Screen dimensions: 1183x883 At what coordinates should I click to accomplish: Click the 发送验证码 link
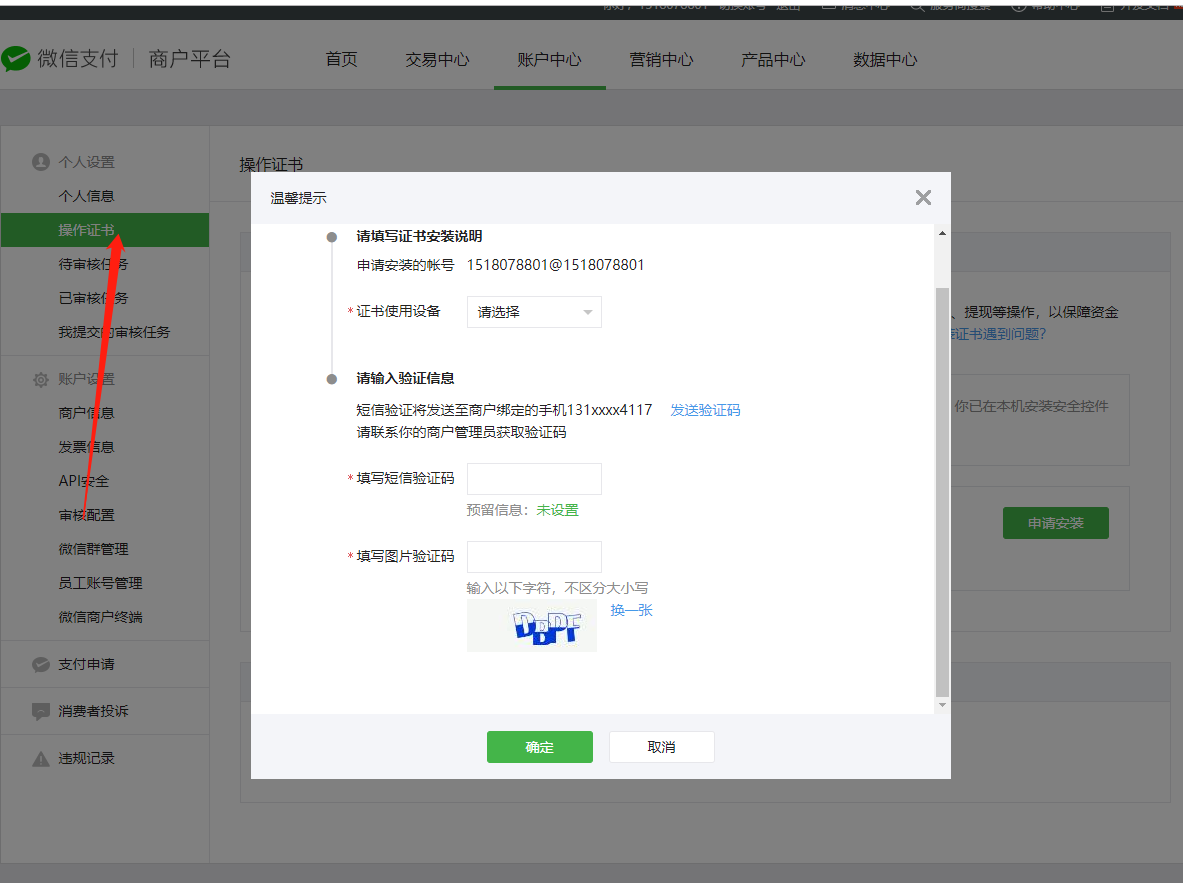click(705, 410)
